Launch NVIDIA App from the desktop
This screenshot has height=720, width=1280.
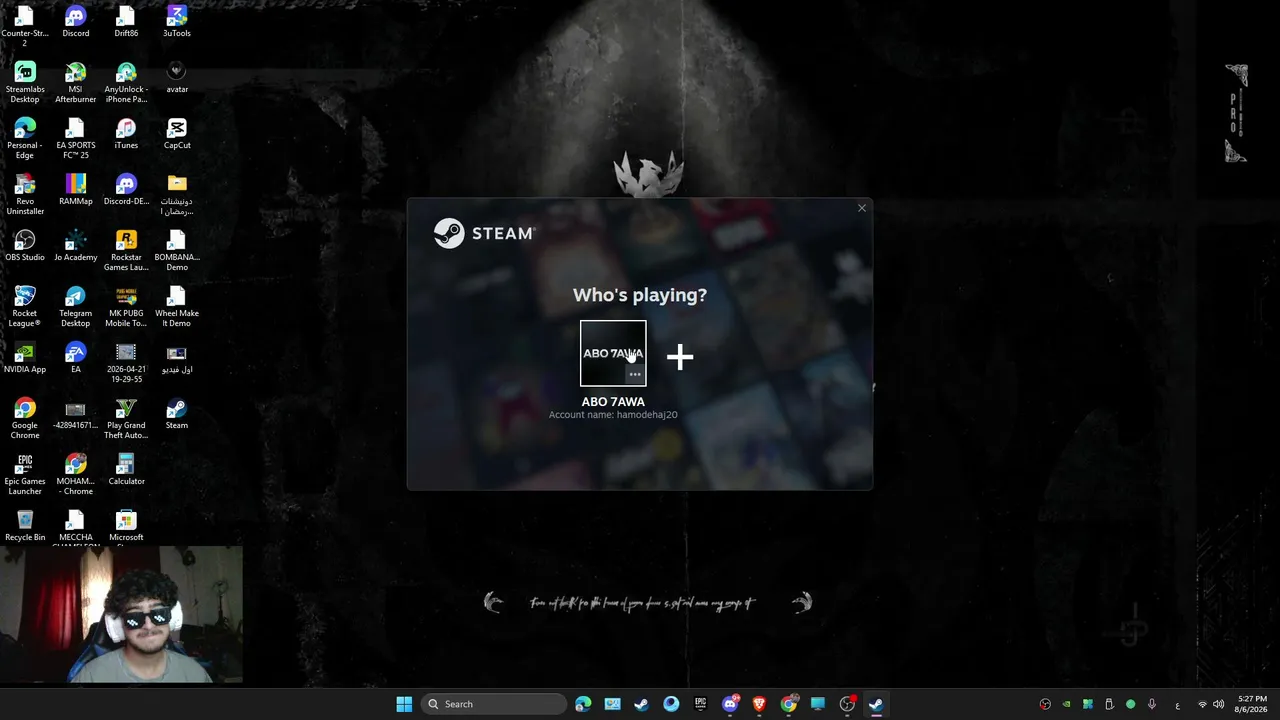point(25,358)
